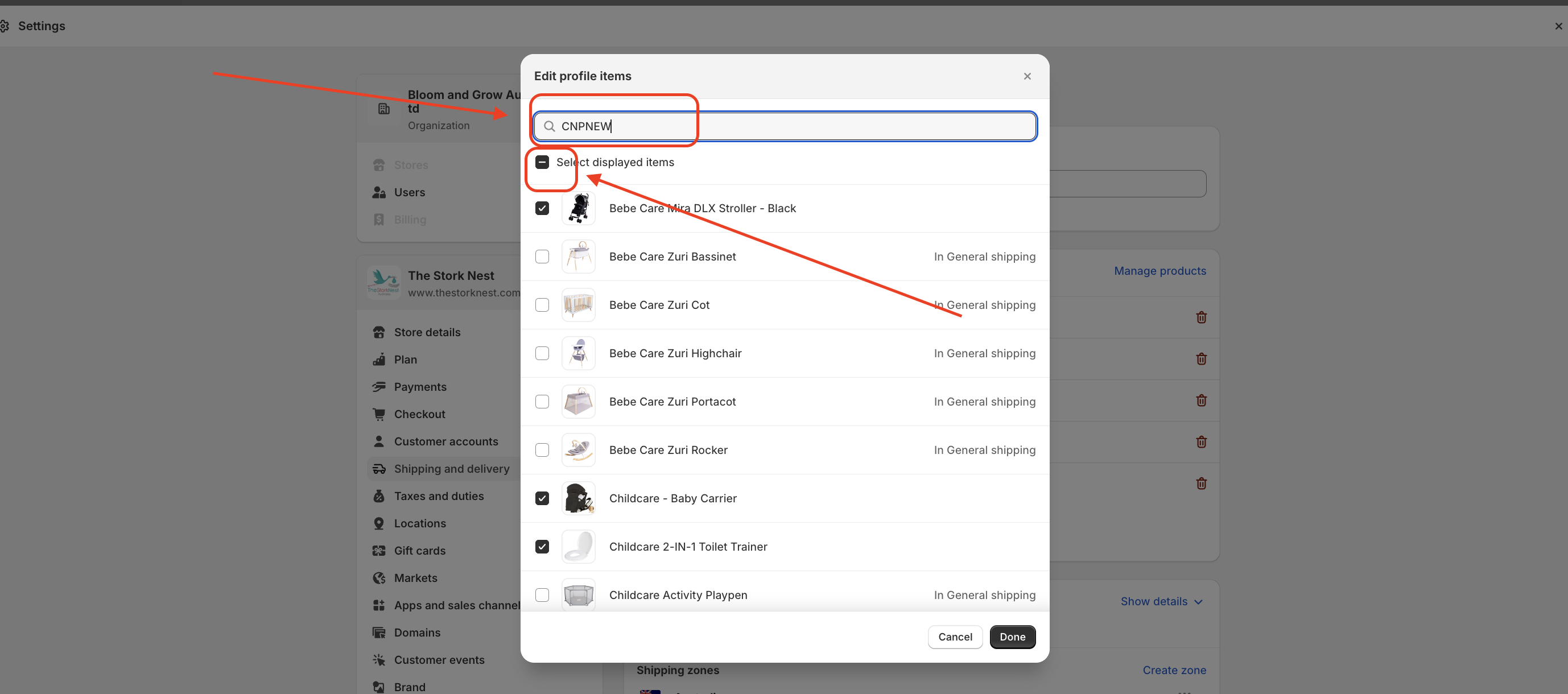Image resolution: width=1568 pixels, height=694 pixels.
Task: Click the Zuri Portacot product thumbnail
Action: [578, 402]
